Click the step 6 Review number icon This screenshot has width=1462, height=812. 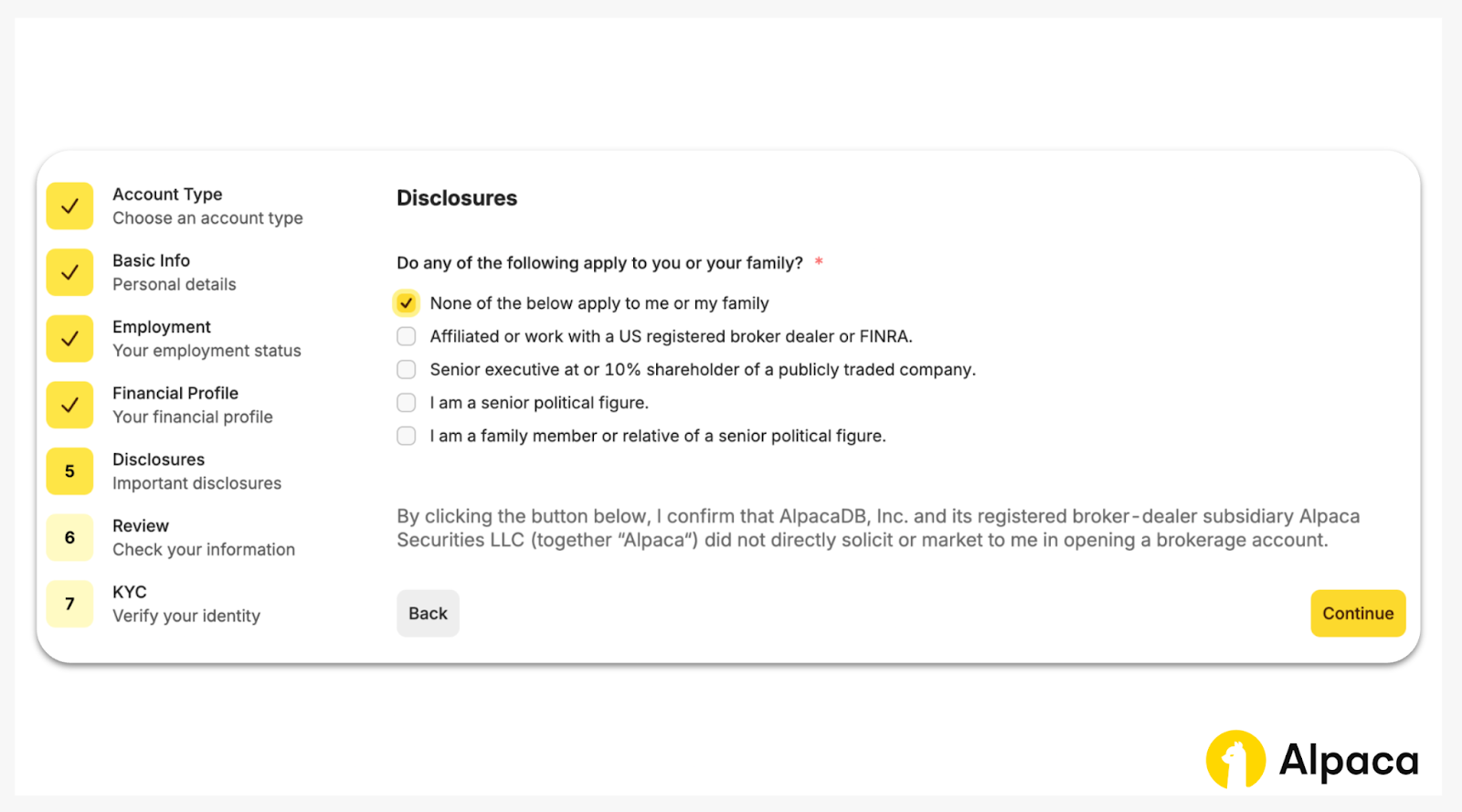click(x=69, y=537)
